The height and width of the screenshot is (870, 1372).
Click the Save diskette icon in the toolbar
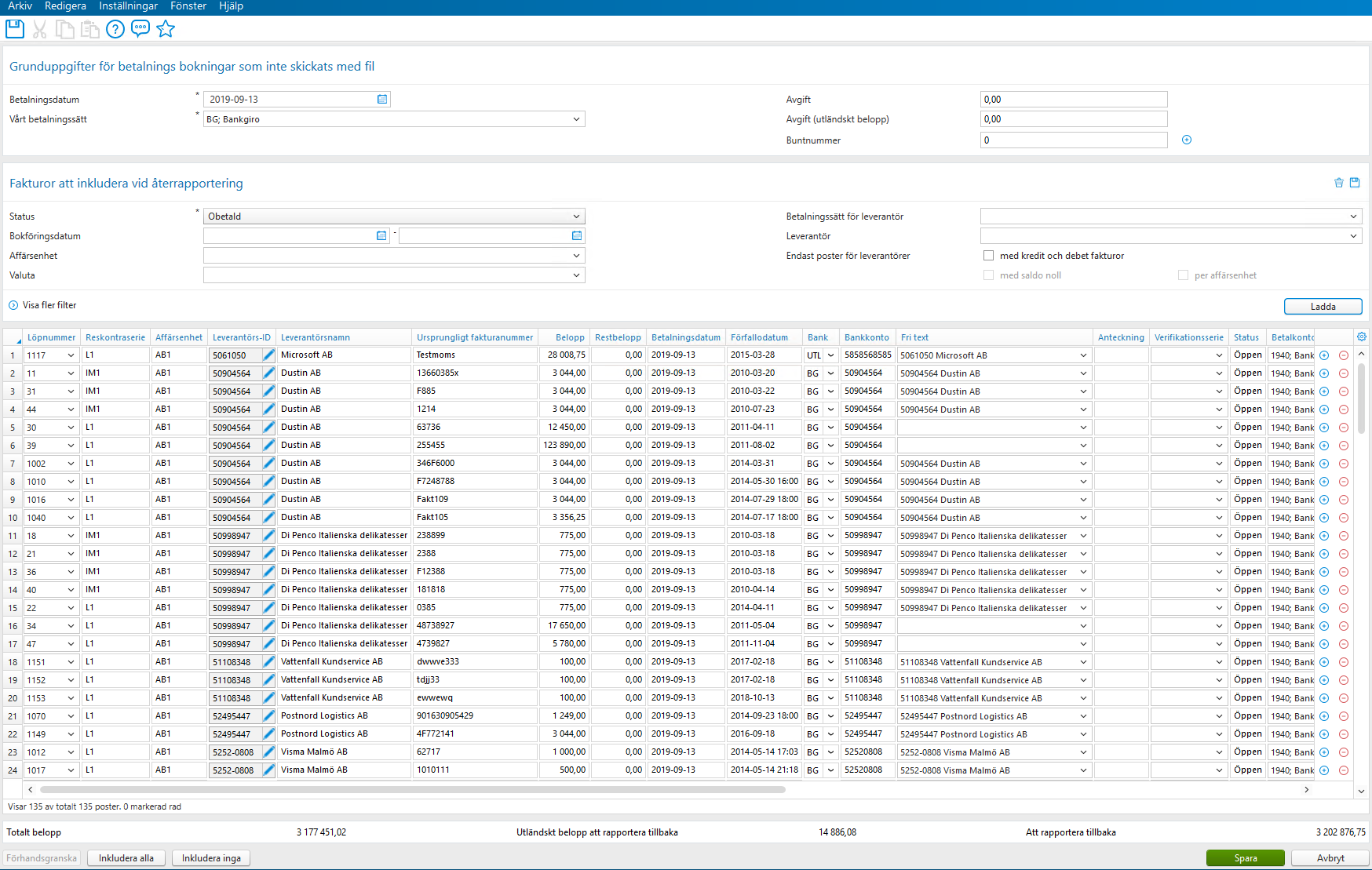14,29
